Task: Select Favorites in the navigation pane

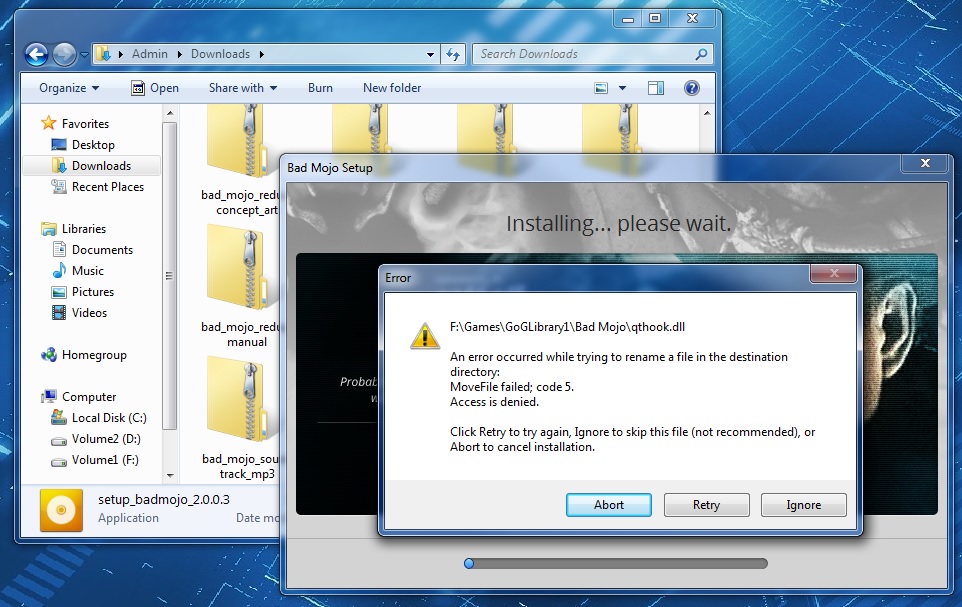Action: pos(85,123)
